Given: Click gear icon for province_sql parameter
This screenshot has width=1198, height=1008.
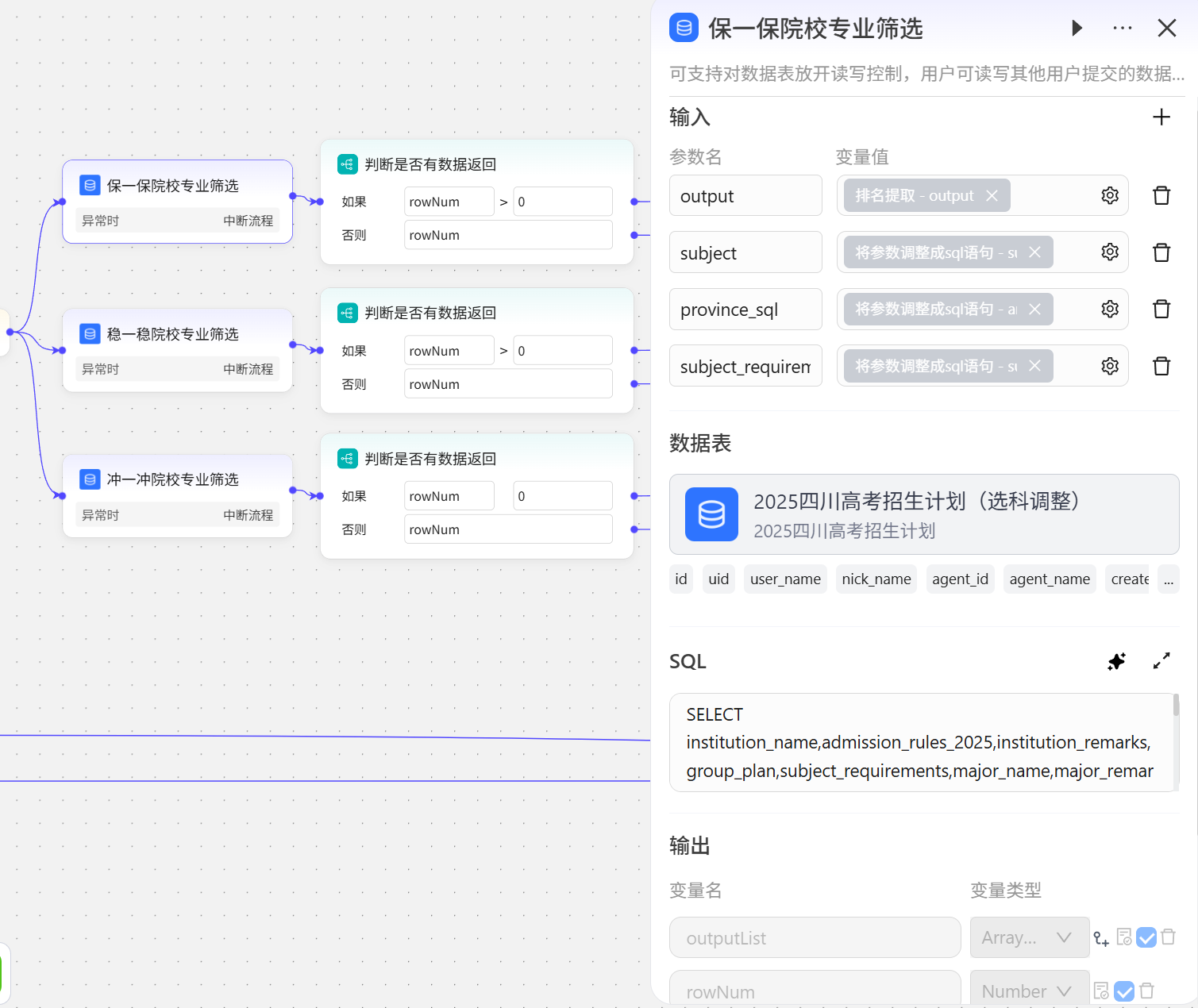Looking at the screenshot, I should coord(1109,310).
